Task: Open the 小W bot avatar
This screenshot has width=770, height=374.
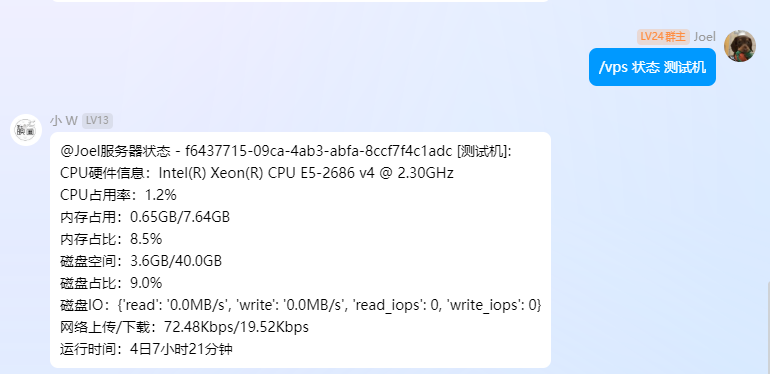Action: [26, 130]
